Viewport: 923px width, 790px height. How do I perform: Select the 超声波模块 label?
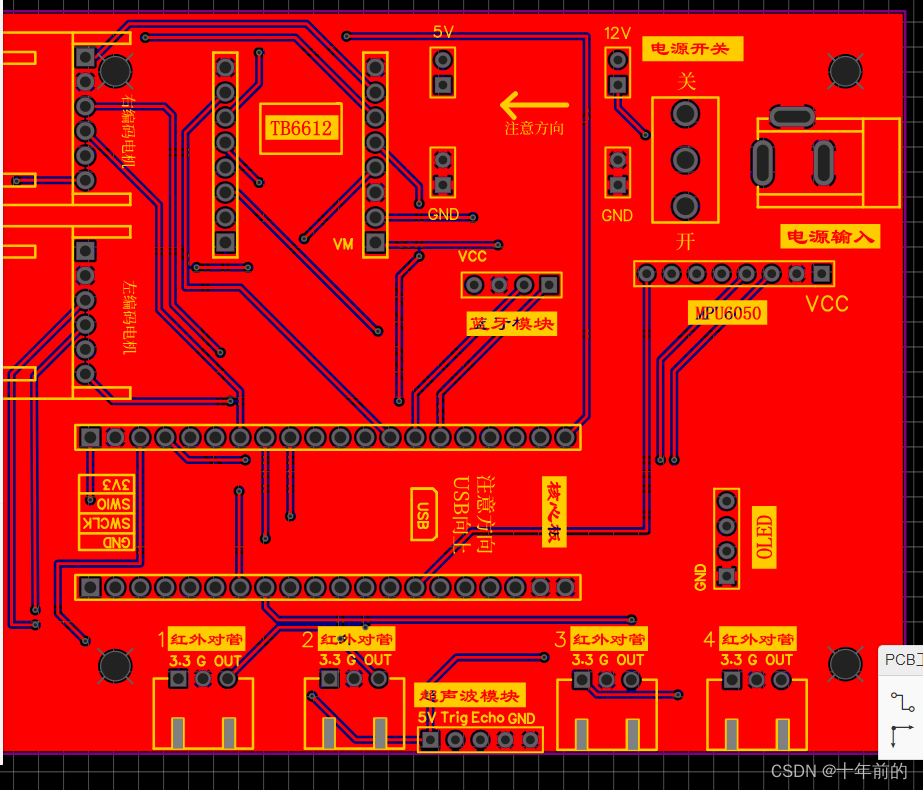pyautogui.click(x=469, y=696)
